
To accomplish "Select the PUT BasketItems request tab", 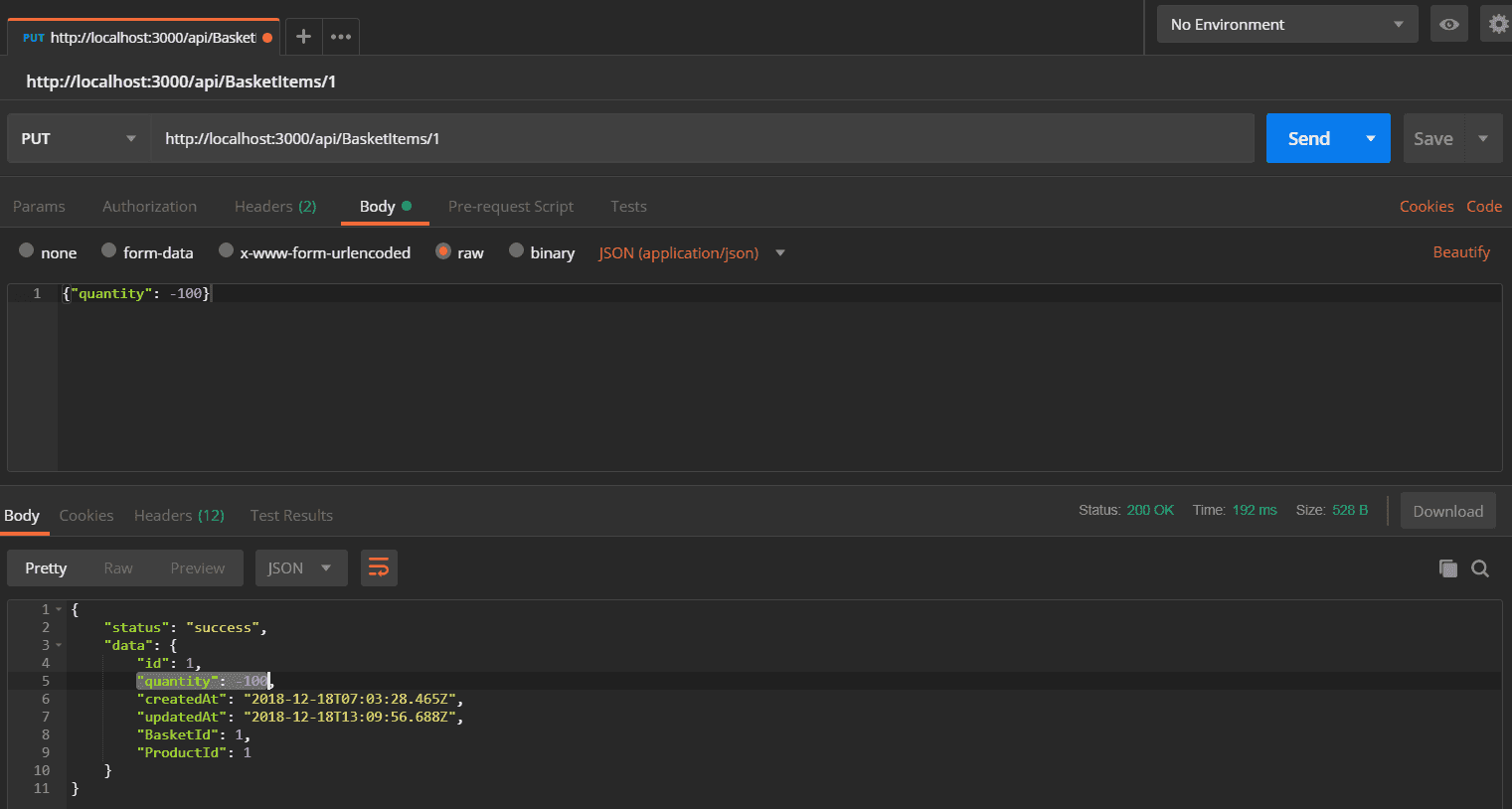I will (x=145, y=38).
